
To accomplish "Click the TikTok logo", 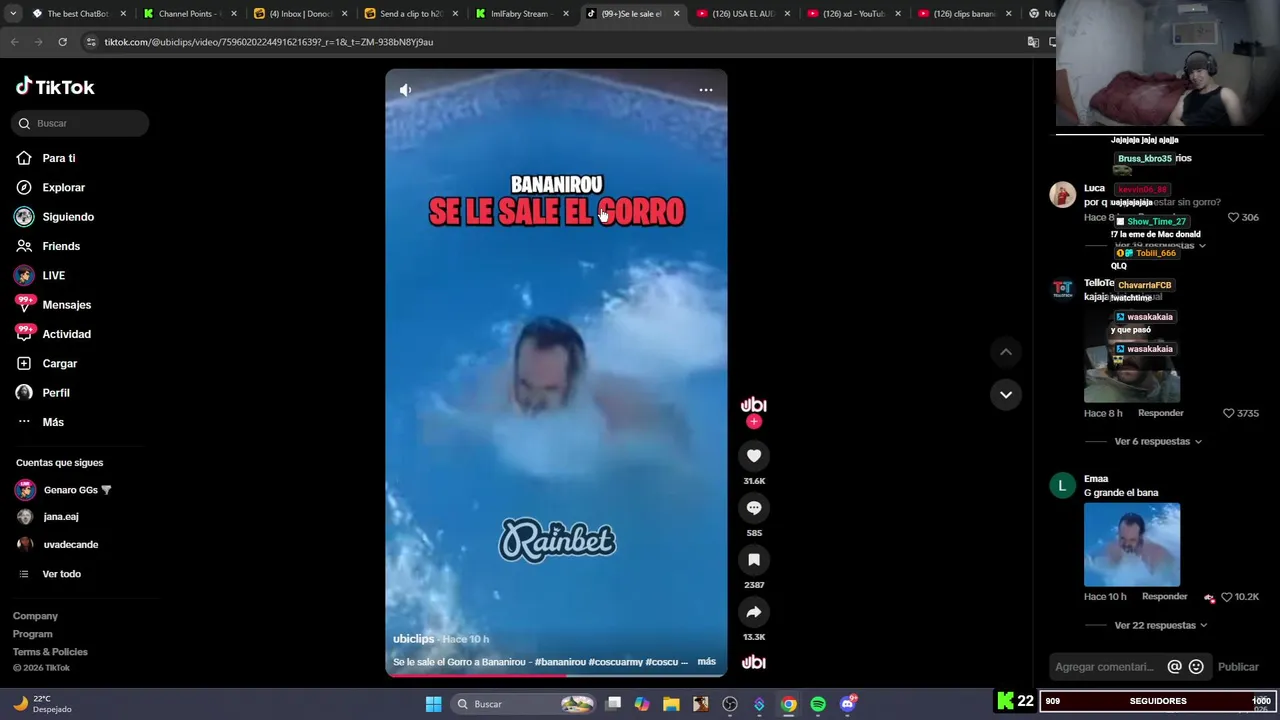I will coord(55,87).
